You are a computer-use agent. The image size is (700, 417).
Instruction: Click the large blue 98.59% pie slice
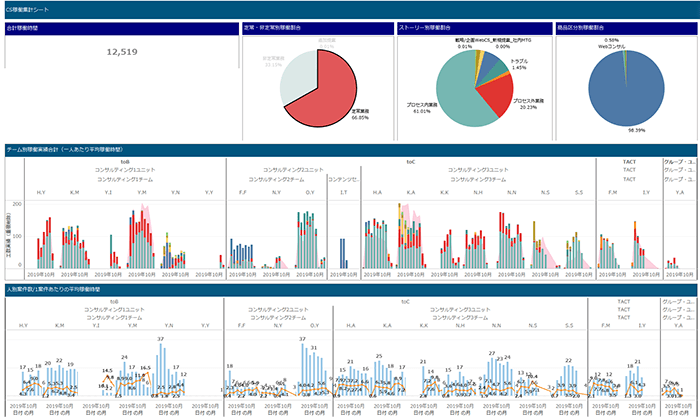(625, 92)
